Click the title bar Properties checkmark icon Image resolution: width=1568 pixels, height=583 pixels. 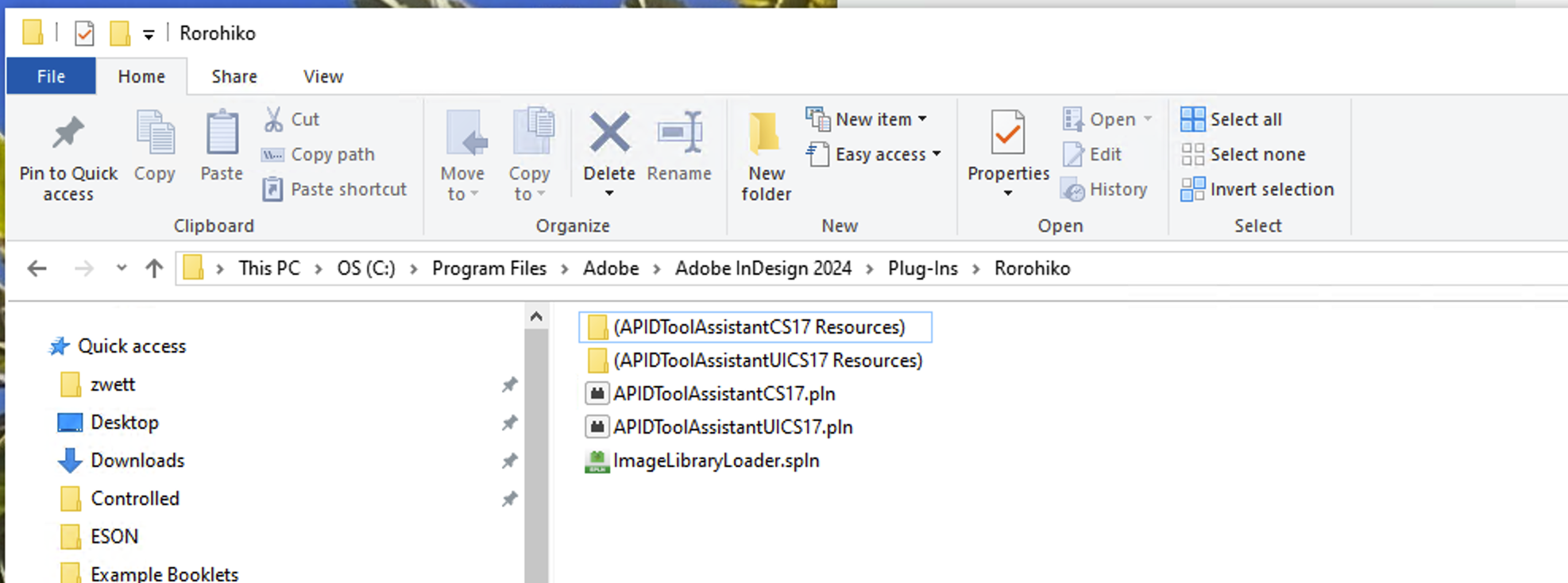(x=84, y=33)
